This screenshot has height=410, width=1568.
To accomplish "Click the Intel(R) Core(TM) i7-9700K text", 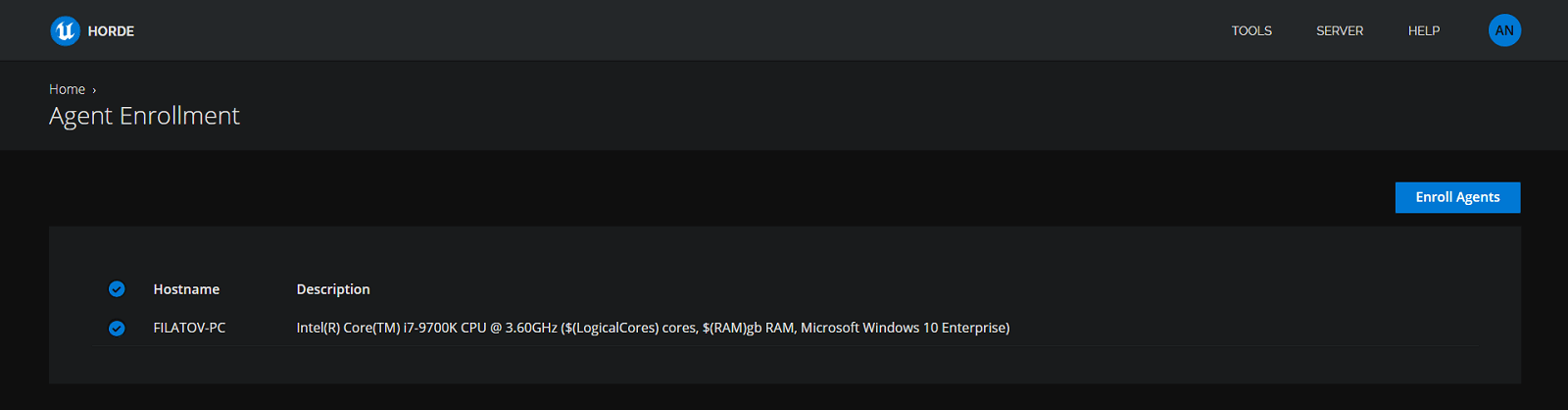I will (x=391, y=328).
